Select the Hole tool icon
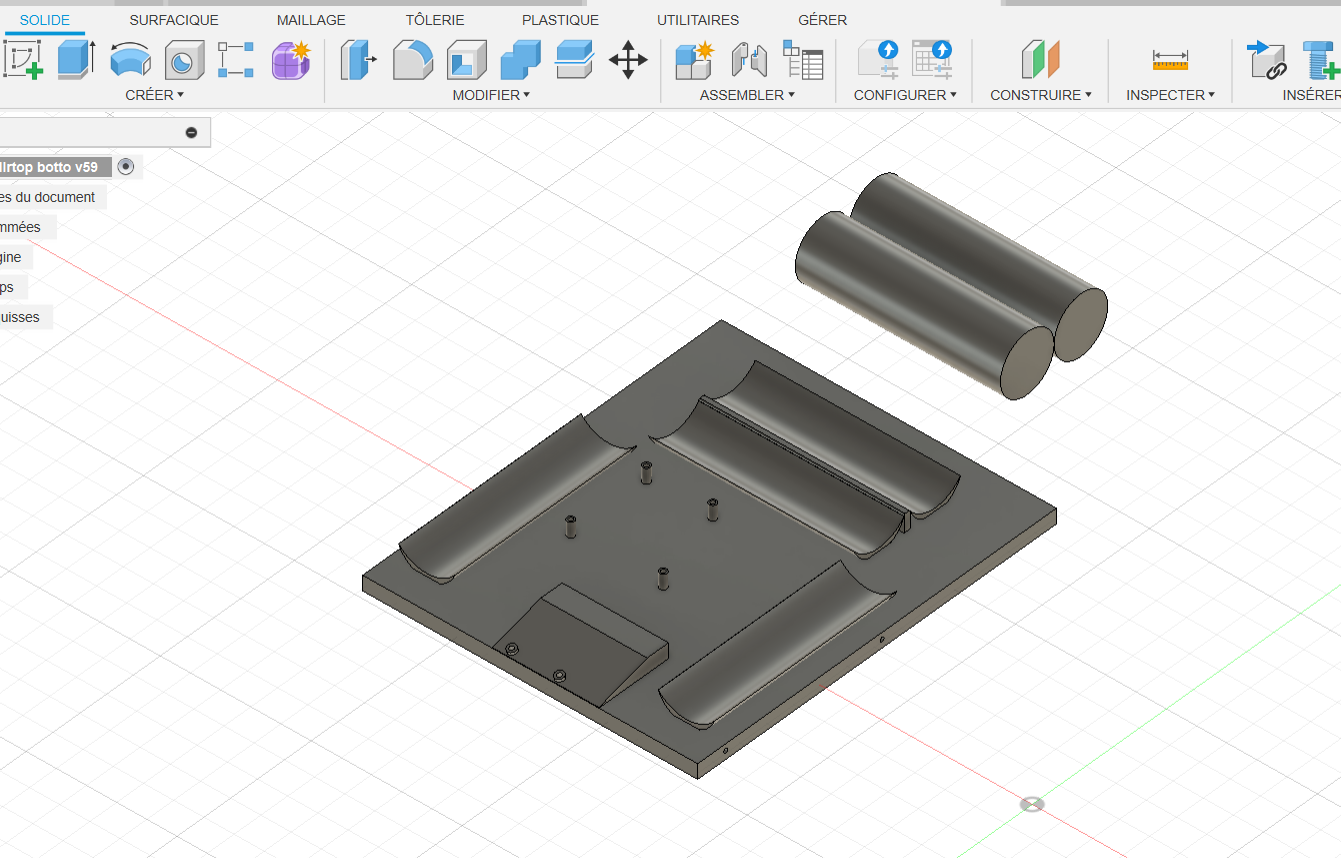1341x858 pixels. (x=184, y=60)
